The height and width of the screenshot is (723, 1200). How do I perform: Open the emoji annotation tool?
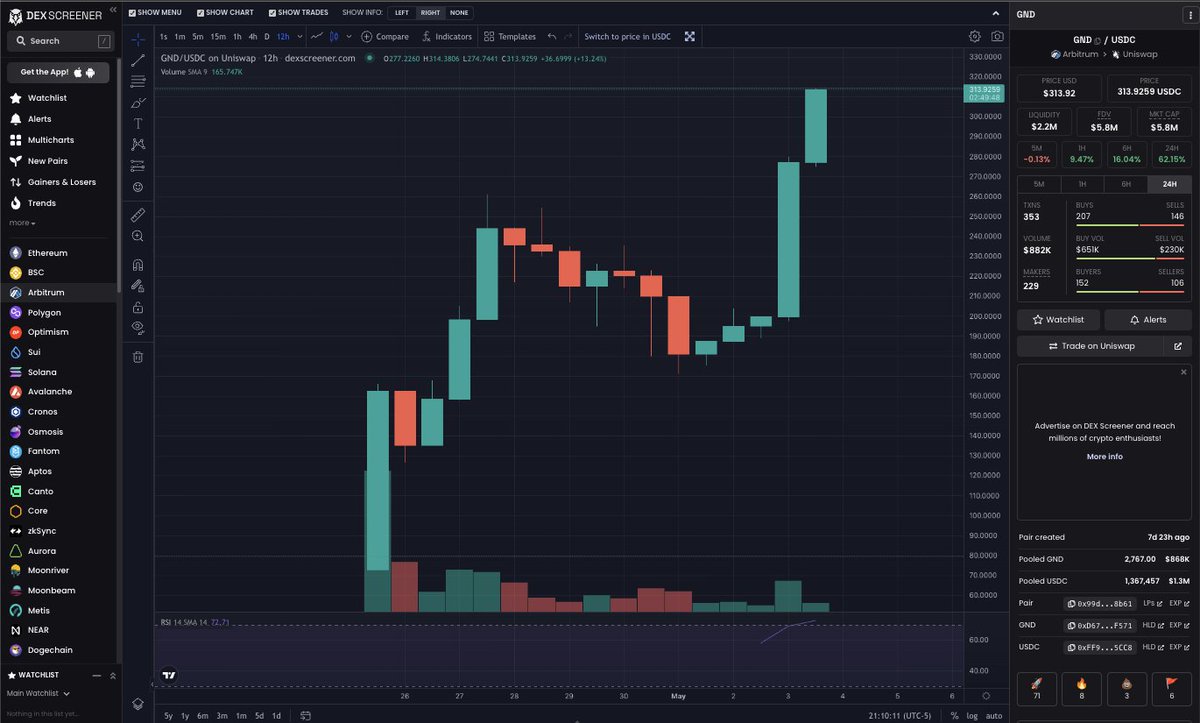(137, 186)
